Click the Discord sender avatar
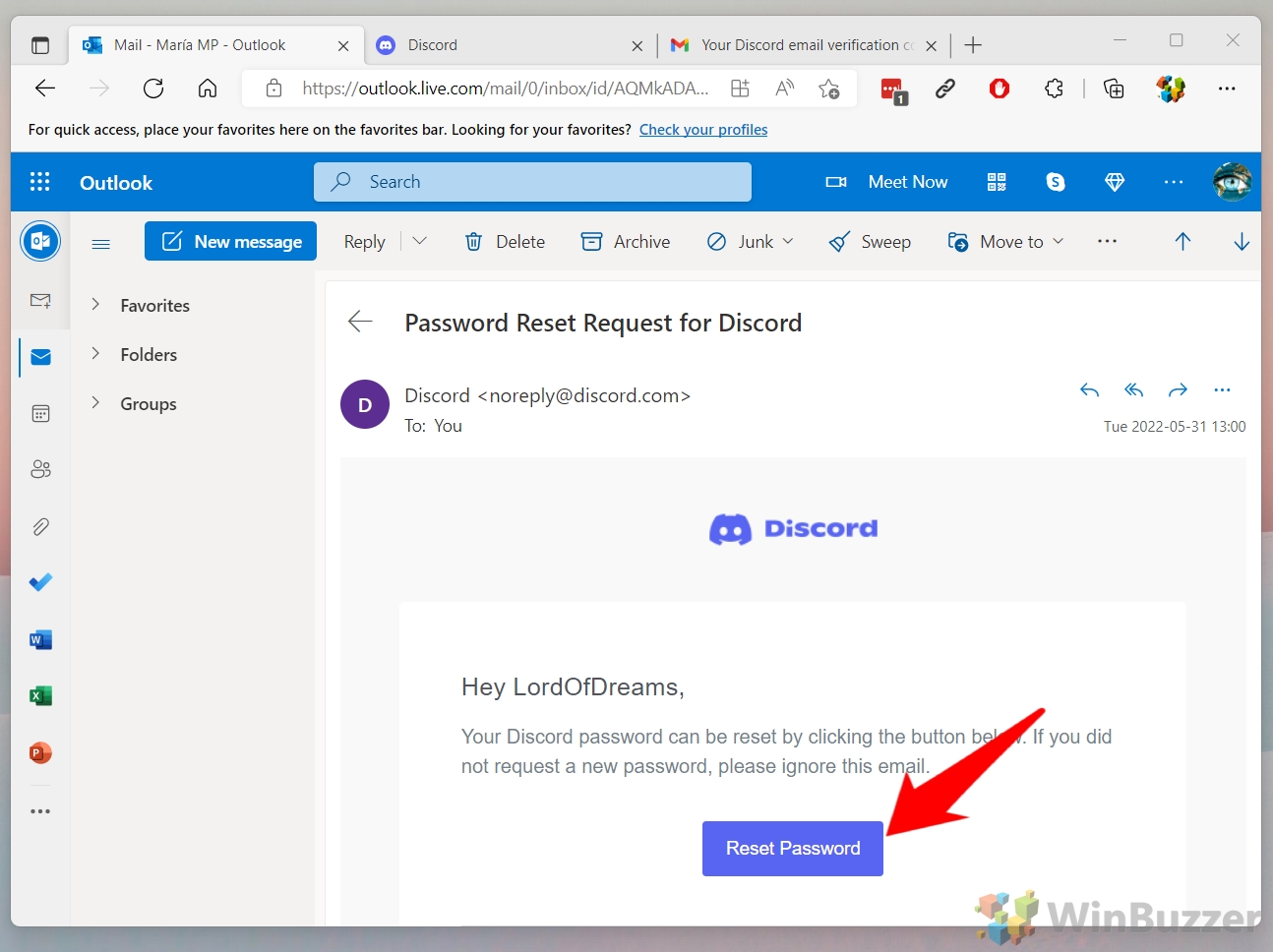The height and width of the screenshot is (952, 1273). click(365, 404)
